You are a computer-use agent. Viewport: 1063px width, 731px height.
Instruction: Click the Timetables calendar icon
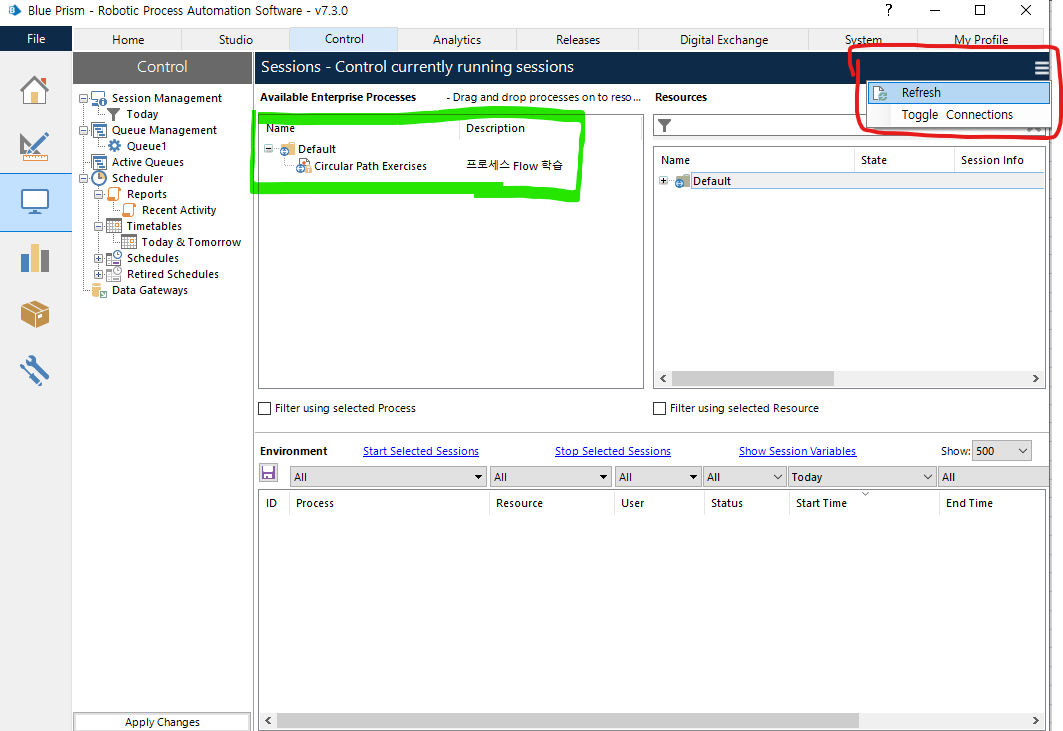tap(114, 226)
